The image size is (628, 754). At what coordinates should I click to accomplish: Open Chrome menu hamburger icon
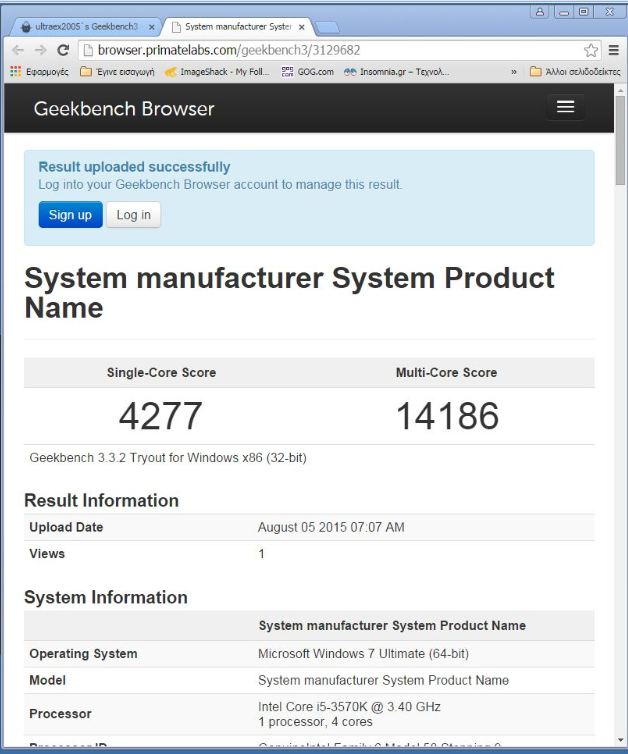pyautogui.click(x=614, y=50)
